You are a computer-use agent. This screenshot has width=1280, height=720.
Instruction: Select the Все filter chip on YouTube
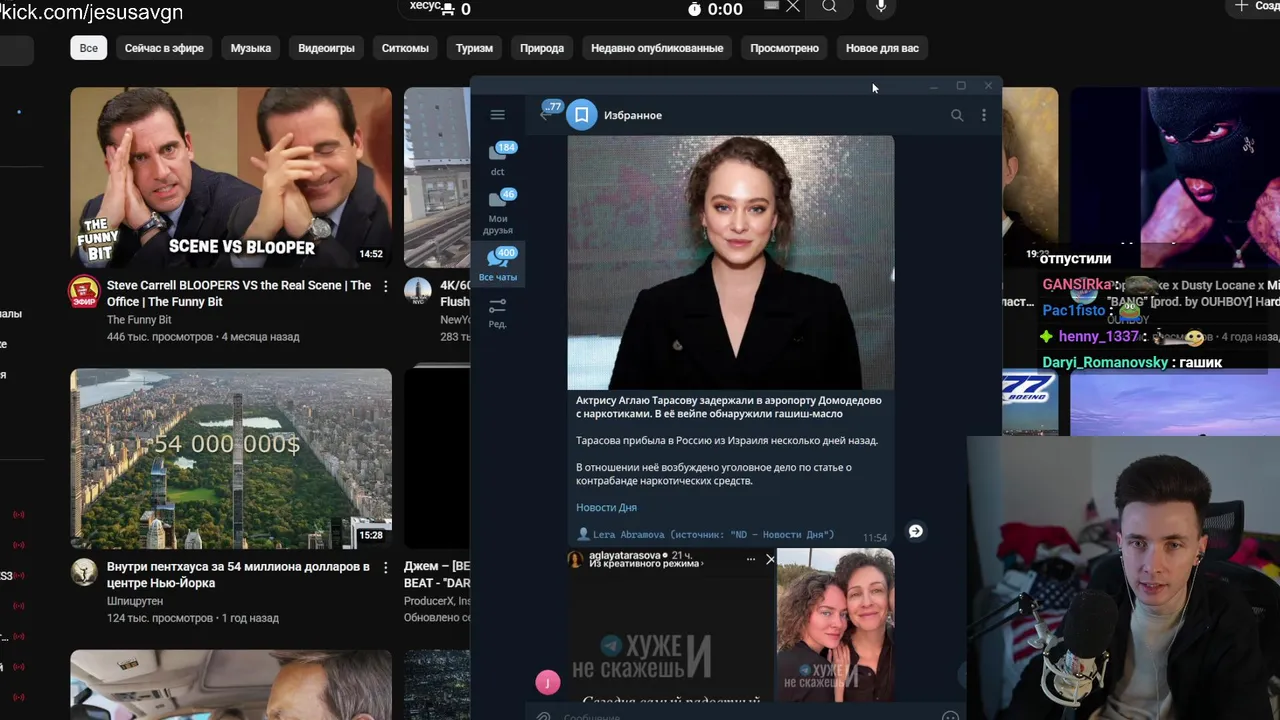89,48
